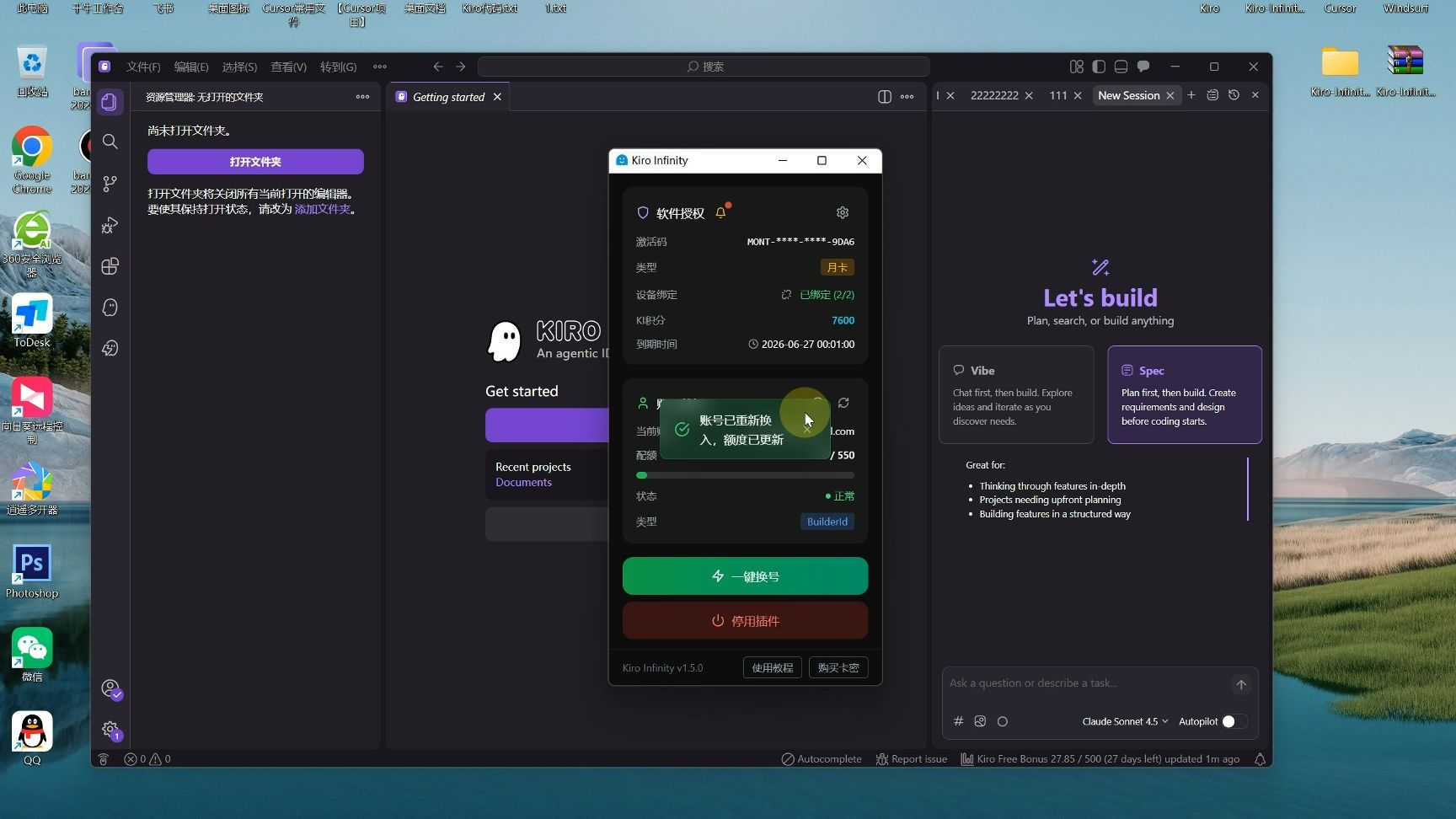Open the Extensions view
Screen dimensions: 1456x819
110,266
